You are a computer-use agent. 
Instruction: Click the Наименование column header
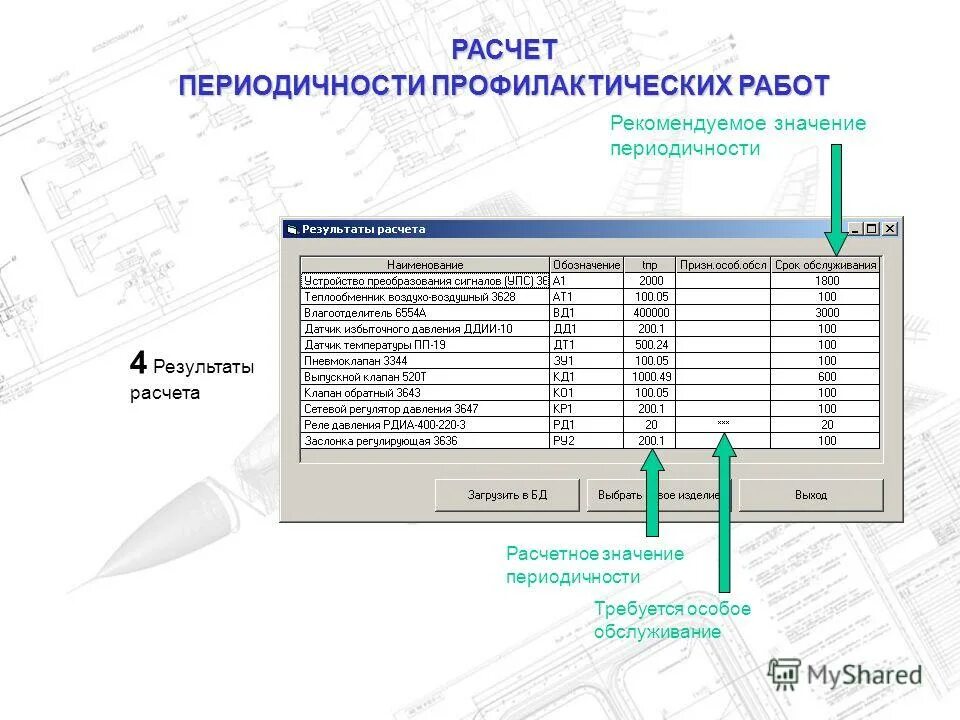[x=425, y=265]
